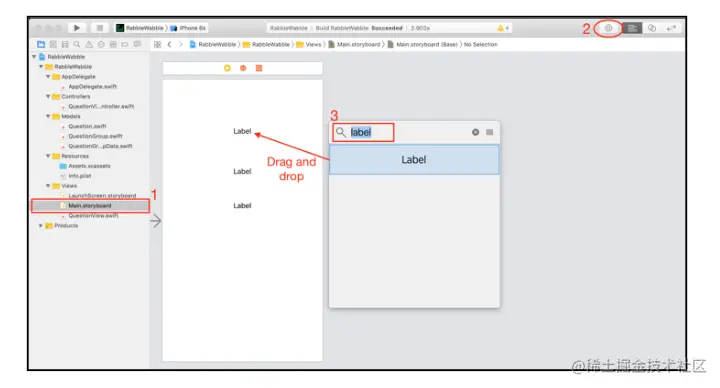Click the build status activity field
This screenshot has width=720, height=388.
click(x=389, y=28)
